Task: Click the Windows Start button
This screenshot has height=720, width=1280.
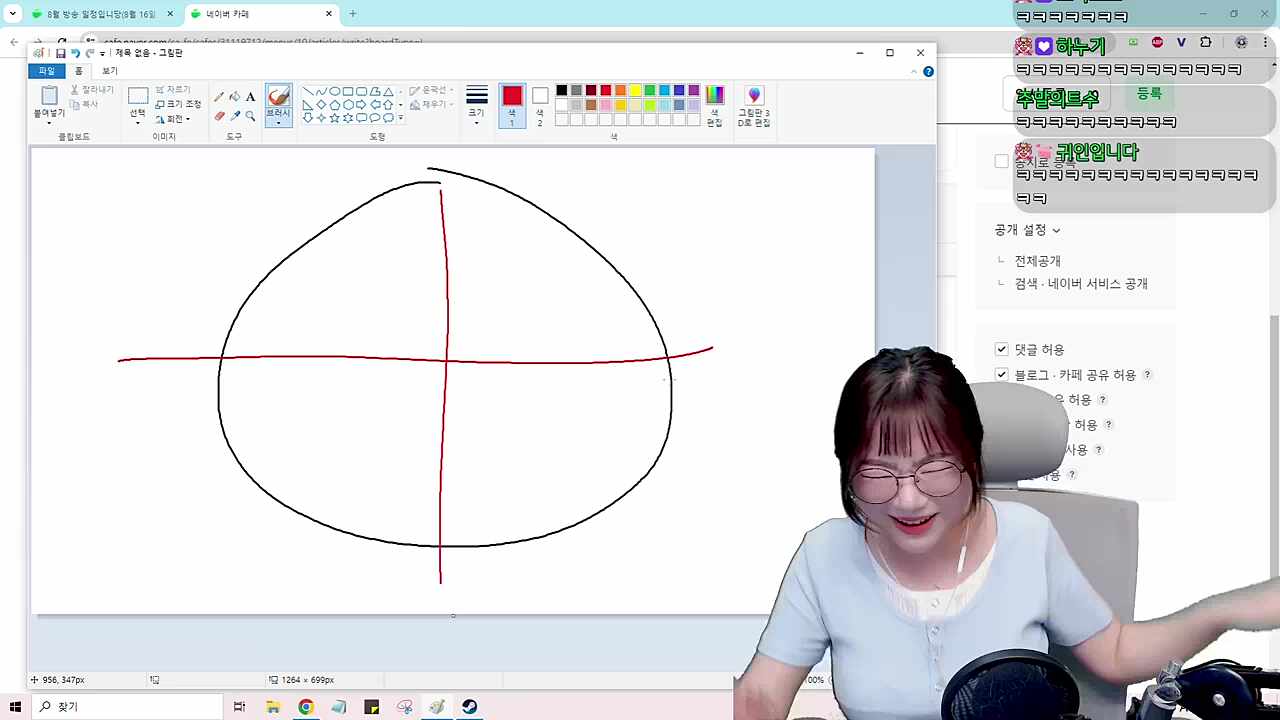Action: [x=15, y=707]
